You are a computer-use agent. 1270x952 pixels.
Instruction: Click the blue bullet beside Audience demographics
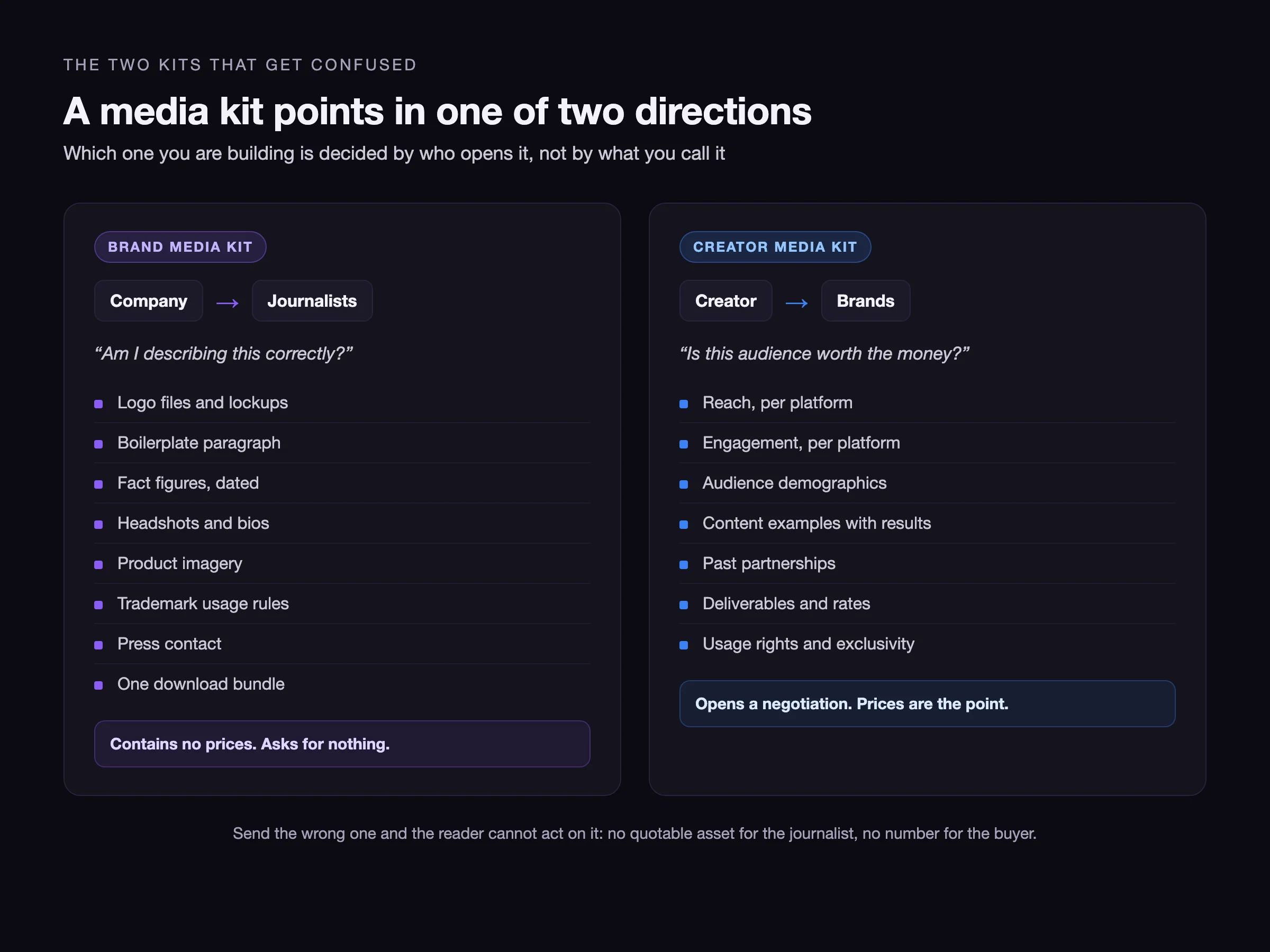pos(684,484)
